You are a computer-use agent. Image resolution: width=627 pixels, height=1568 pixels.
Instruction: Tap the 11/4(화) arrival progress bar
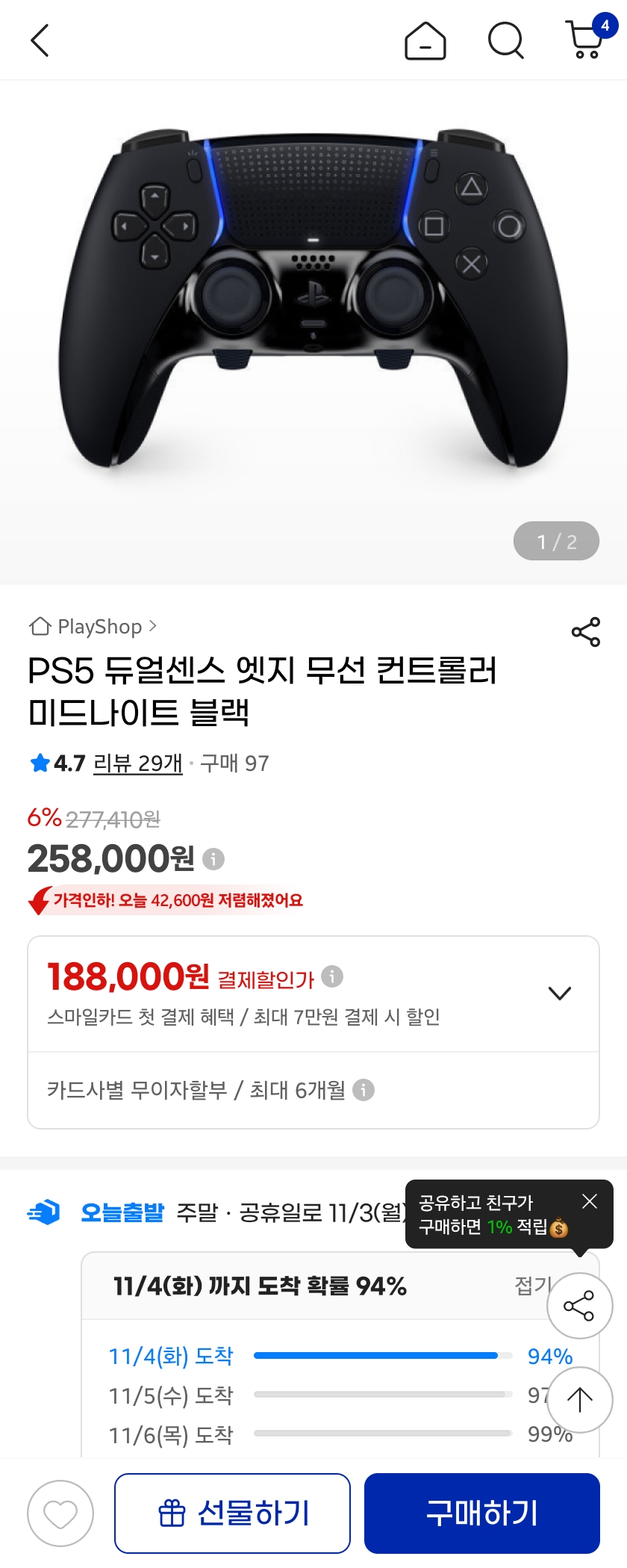(x=382, y=1355)
